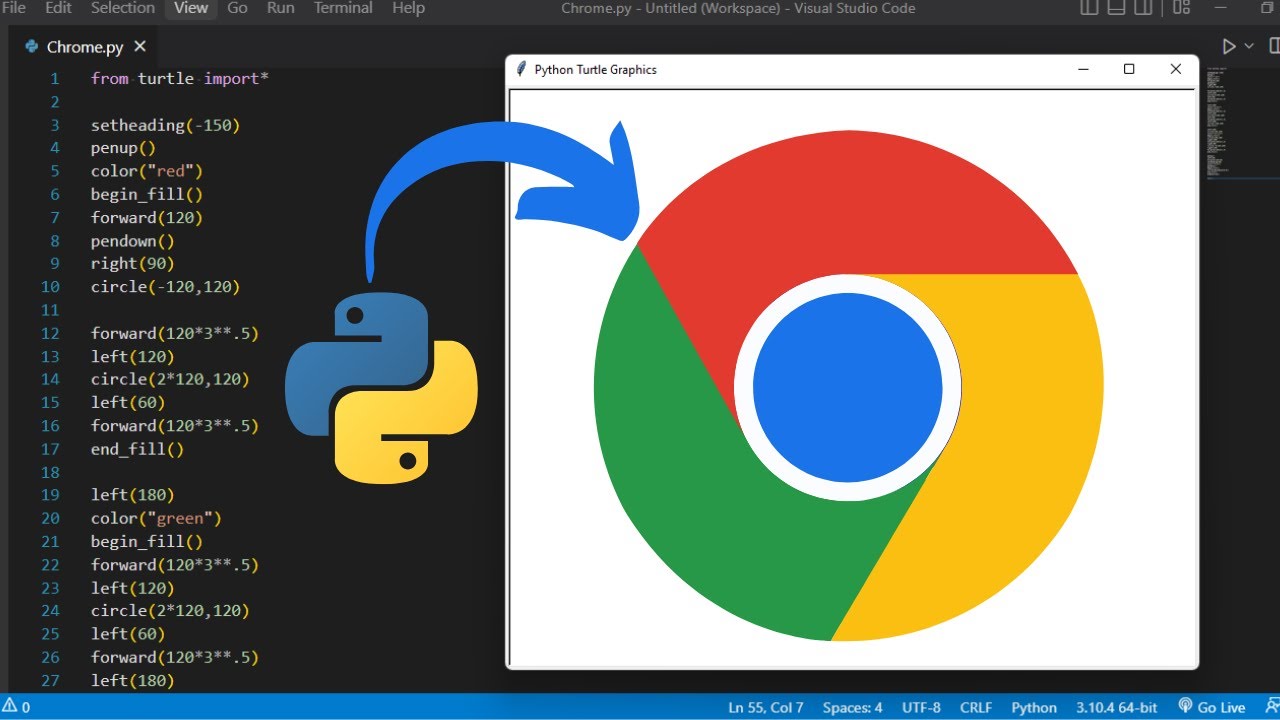1280x720 pixels.
Task: Open the Help menu
Action: 408,8
